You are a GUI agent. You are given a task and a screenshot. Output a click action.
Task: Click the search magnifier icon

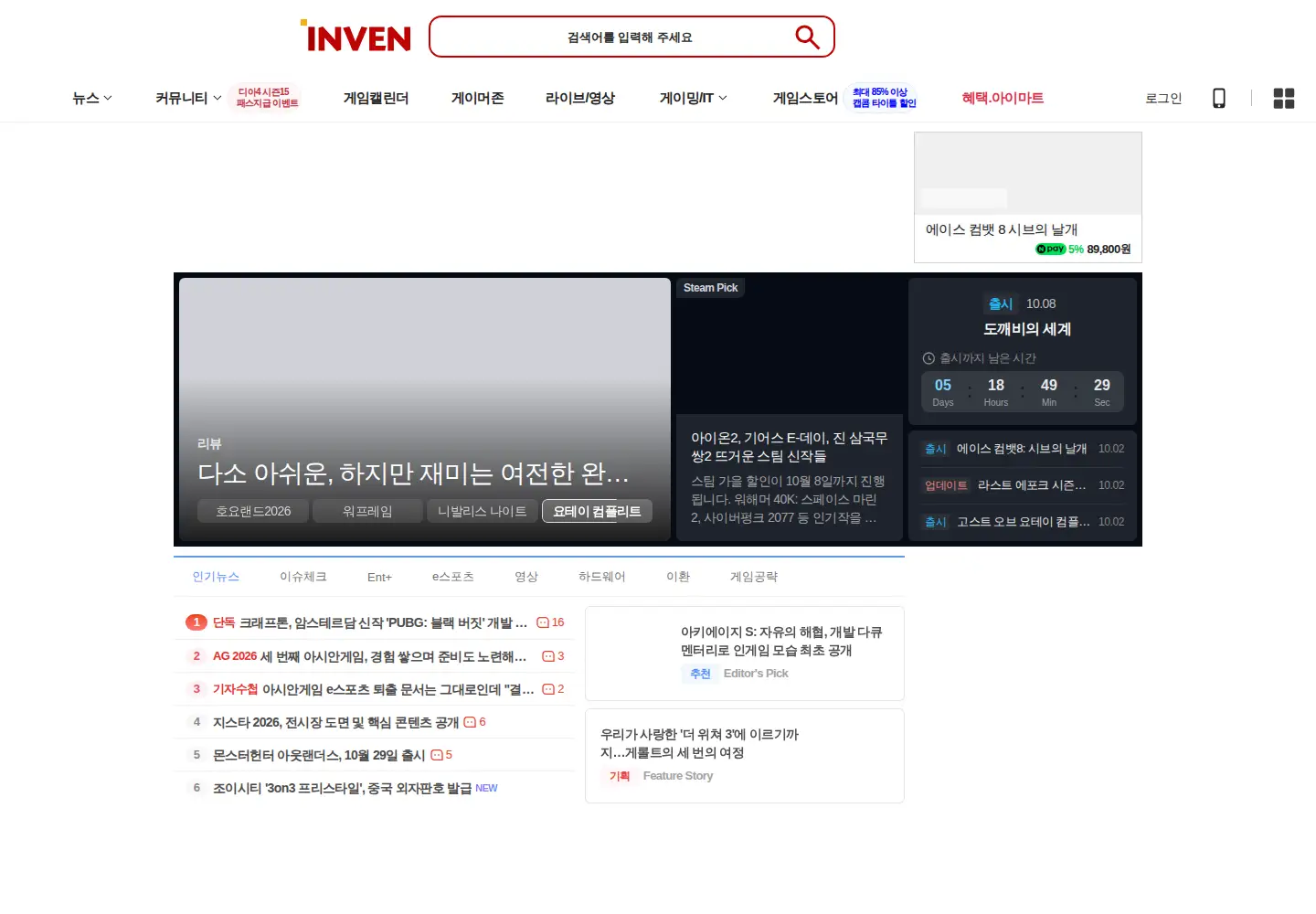click(x=807, y=37)
